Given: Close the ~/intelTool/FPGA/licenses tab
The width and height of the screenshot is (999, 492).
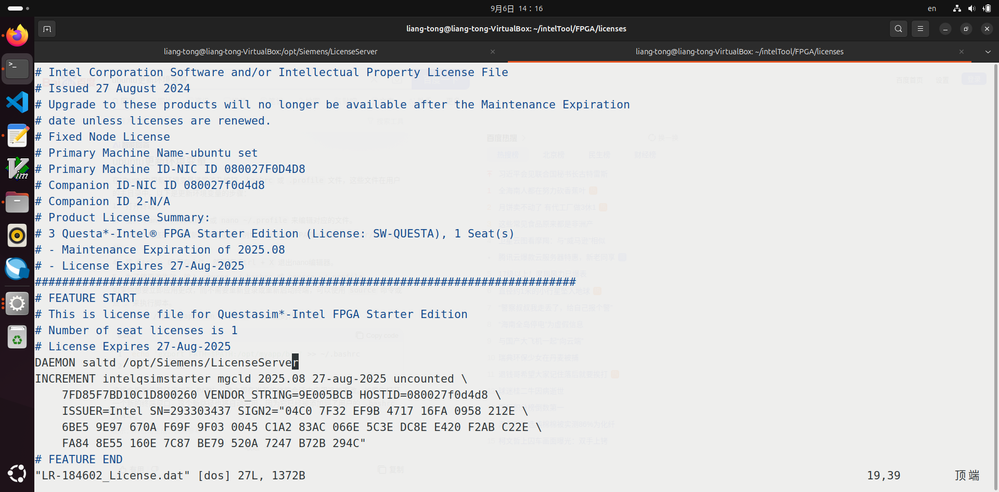Looking at the screenshot, I should tap(962, 52).
